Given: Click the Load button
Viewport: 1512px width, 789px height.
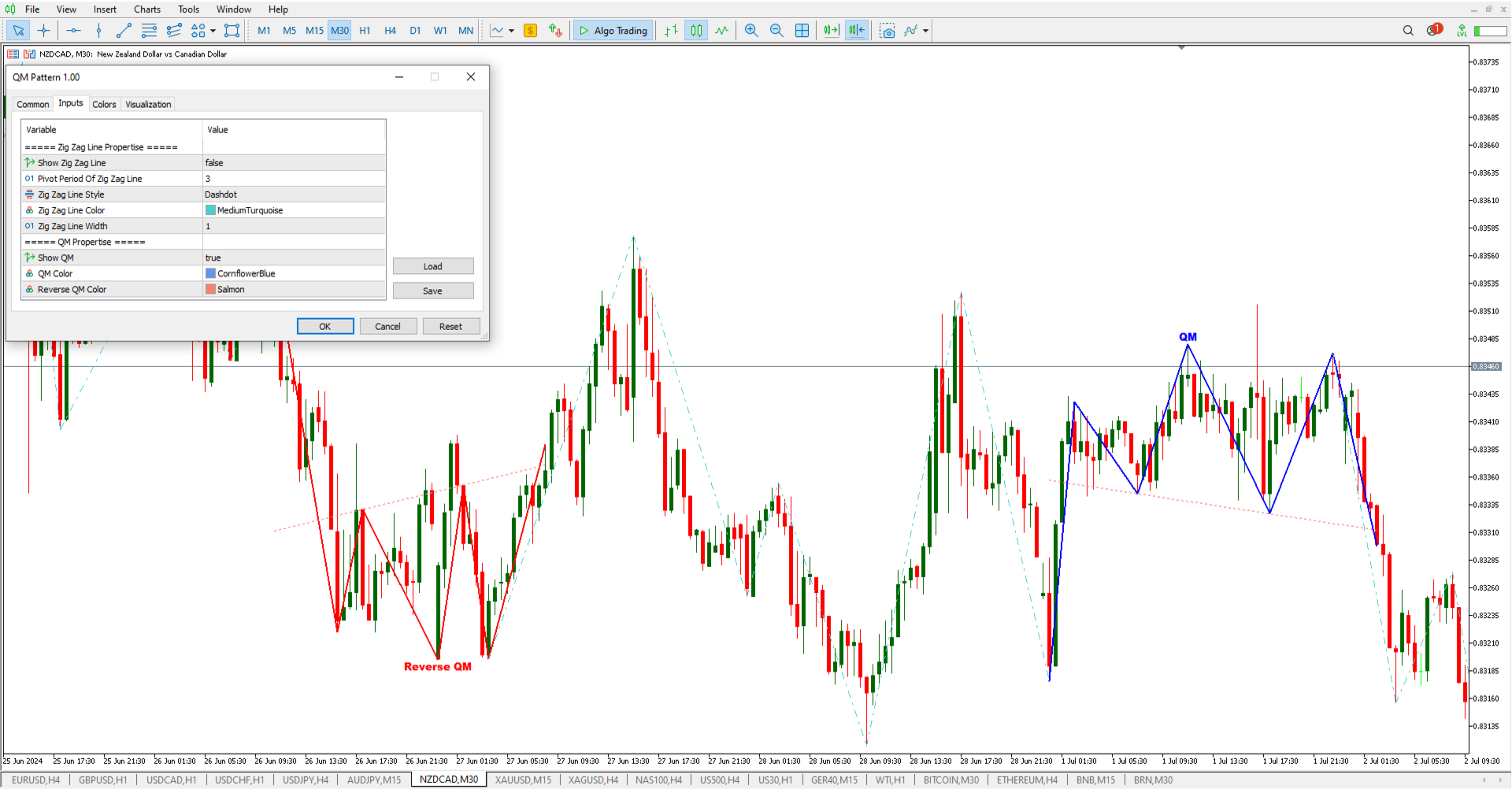Looking at the screenshot, I should tap(433, 266).
